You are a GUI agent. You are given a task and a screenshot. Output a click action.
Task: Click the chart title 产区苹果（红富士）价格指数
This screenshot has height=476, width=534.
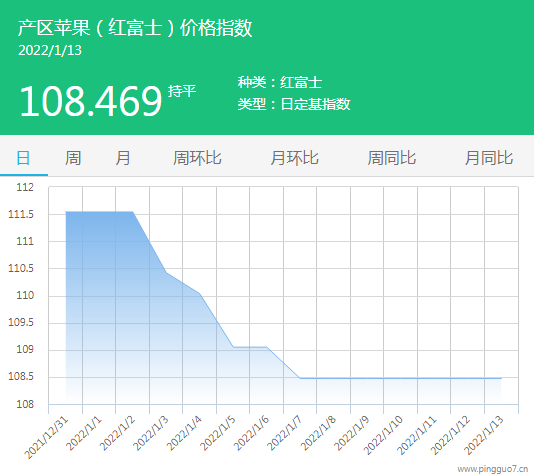click(x=135, y=28)
